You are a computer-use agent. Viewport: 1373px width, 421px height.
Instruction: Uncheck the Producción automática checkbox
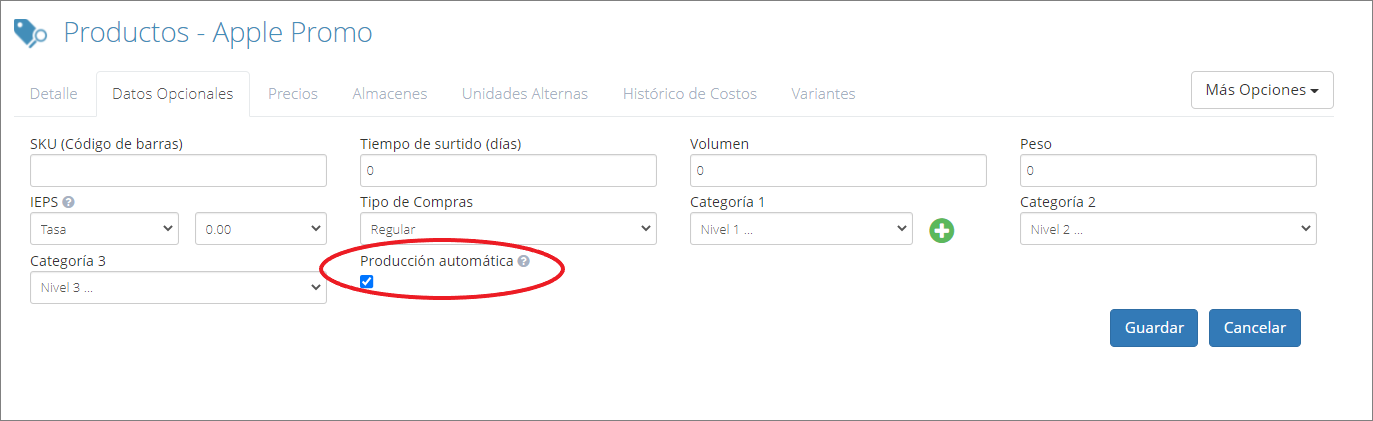tap(367, 281)
